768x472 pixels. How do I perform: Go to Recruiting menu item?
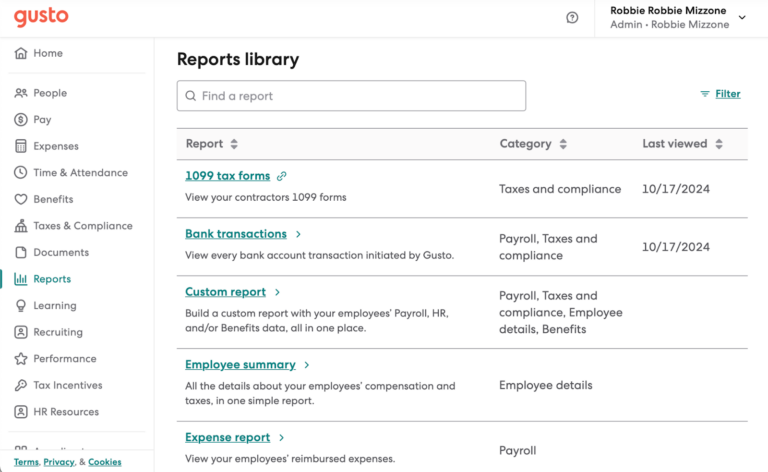coord(58,332)
